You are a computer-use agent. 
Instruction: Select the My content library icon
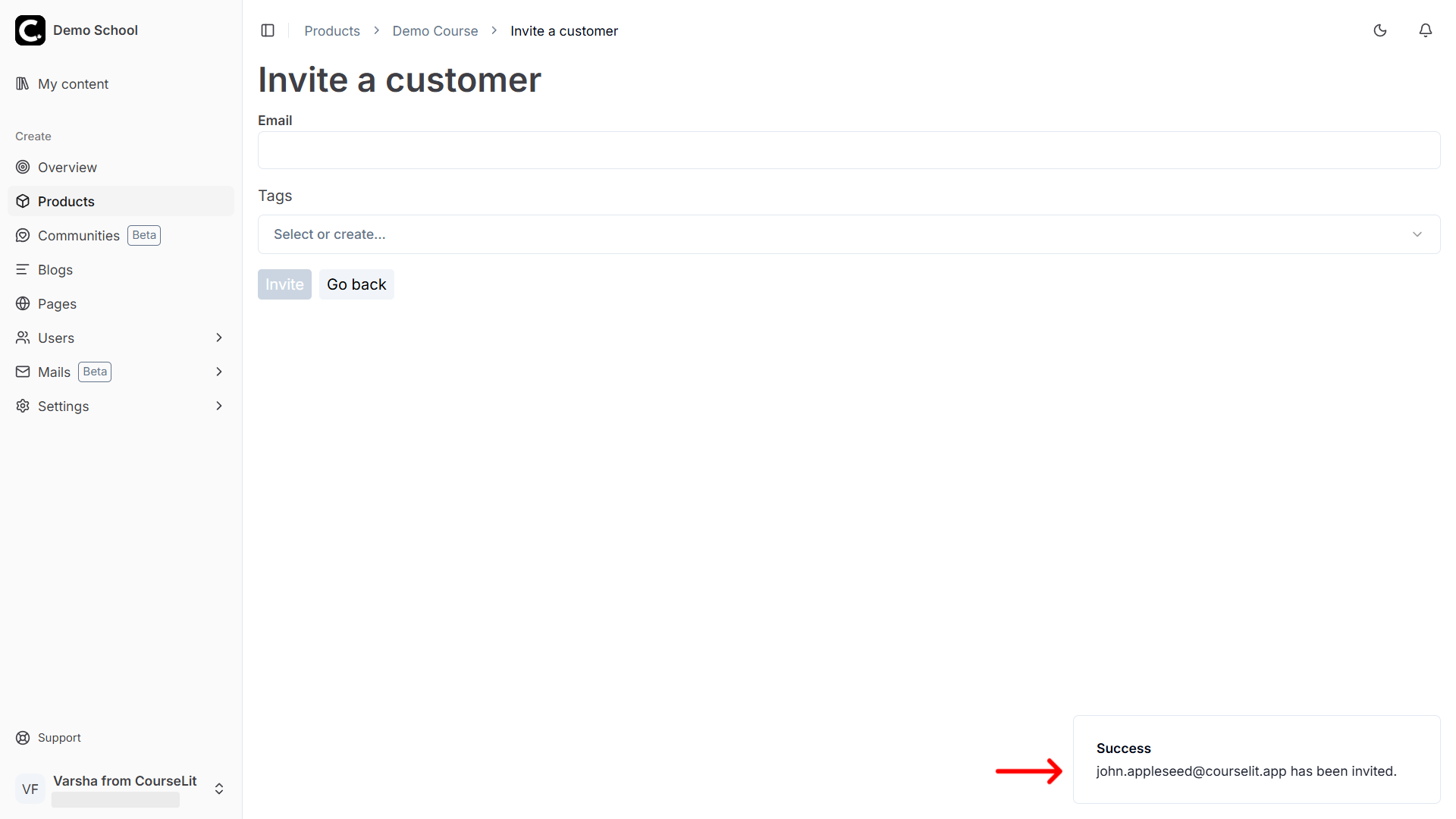pyautogui.click(x=23, y=83)
